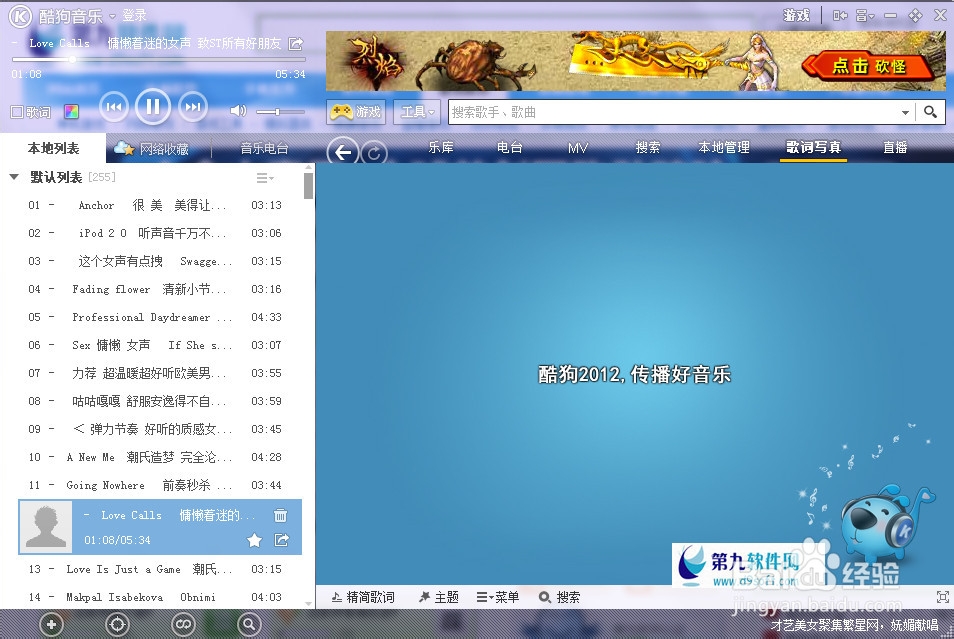Refresh the page with reload icon
This screenshot has height=639, width=954.
pos(374,153)
